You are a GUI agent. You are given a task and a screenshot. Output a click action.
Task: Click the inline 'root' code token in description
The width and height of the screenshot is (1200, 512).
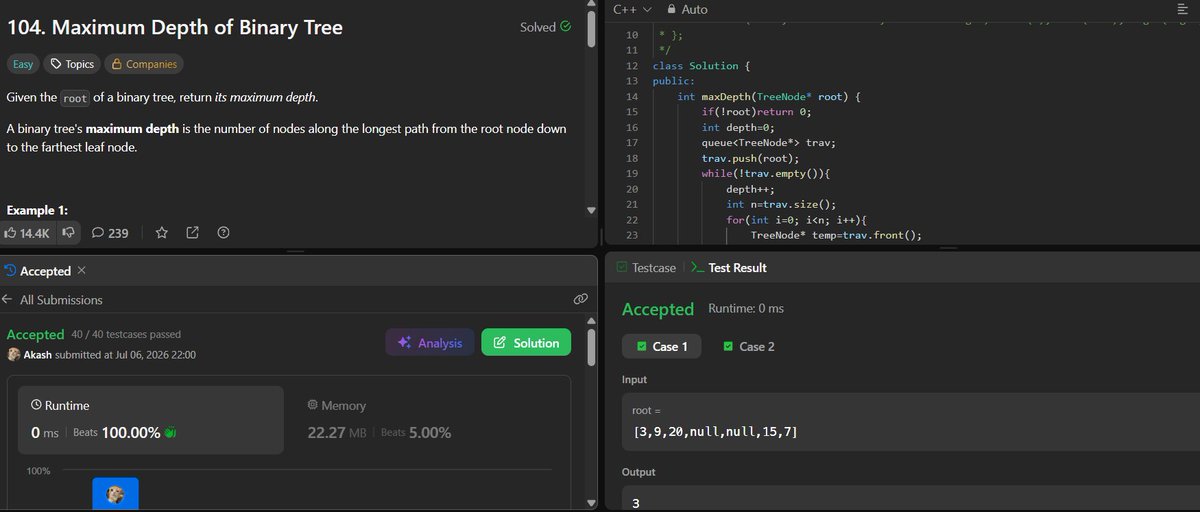pos(75,98)
